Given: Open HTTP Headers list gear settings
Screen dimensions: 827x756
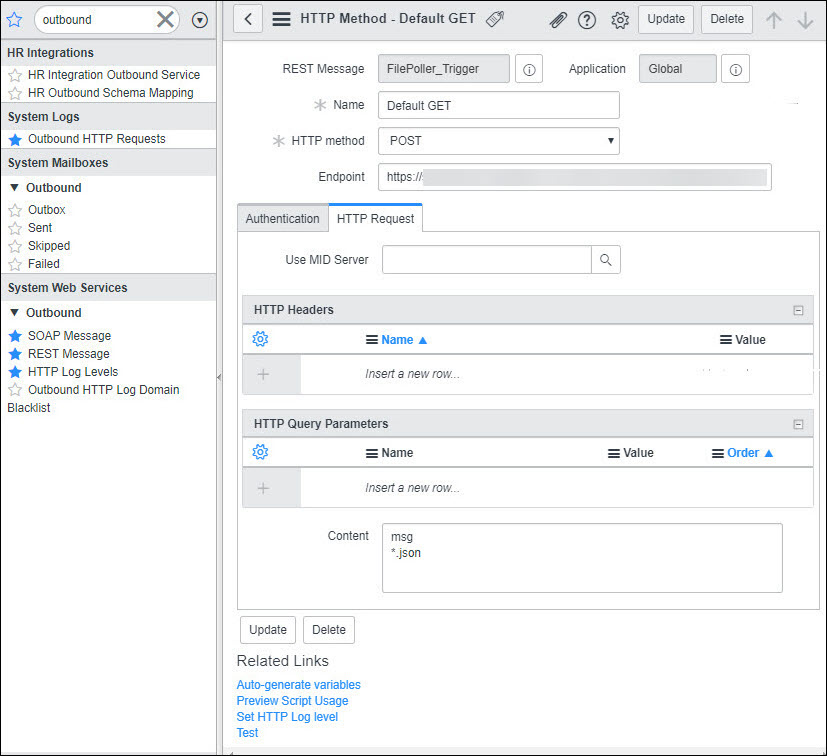Looking at the screenshot, I should (x=261, y=340).
